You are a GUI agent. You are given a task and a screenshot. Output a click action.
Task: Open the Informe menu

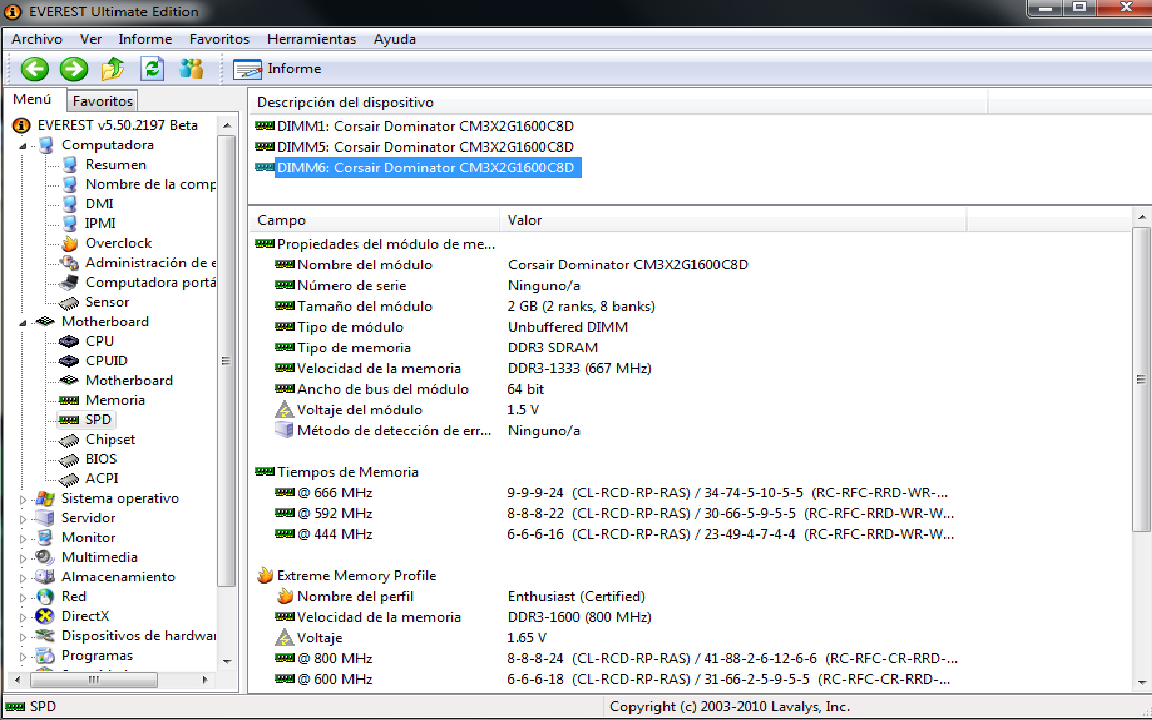(145, 40)
